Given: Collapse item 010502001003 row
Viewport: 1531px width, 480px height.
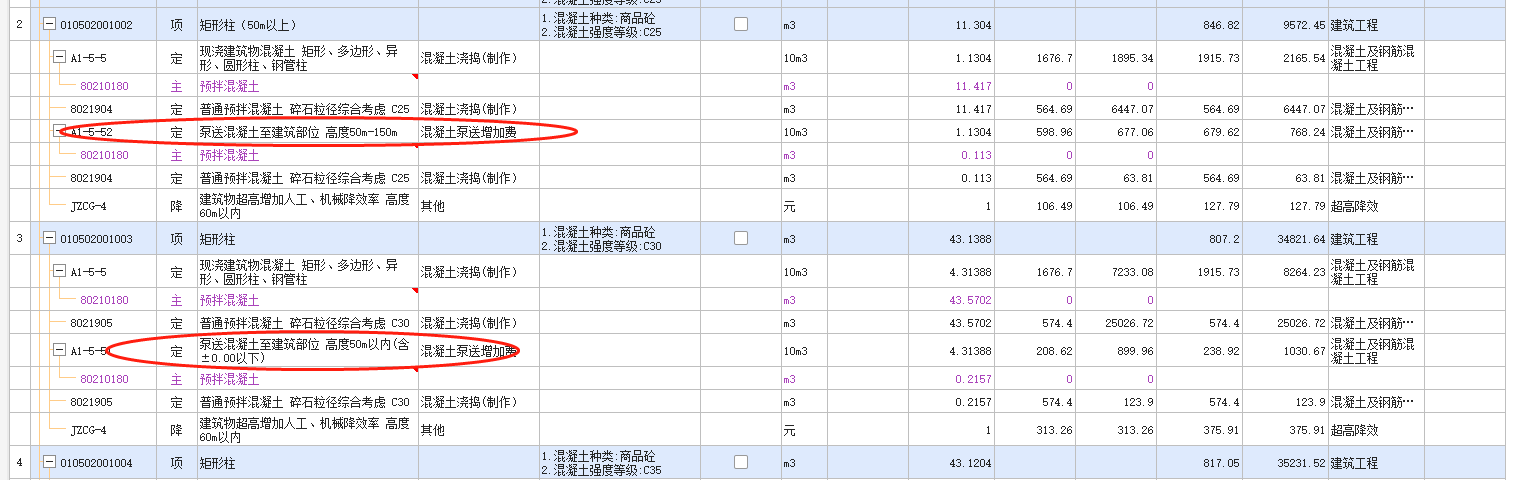Looking at the screenshot, I should click(x=49, y=238).
